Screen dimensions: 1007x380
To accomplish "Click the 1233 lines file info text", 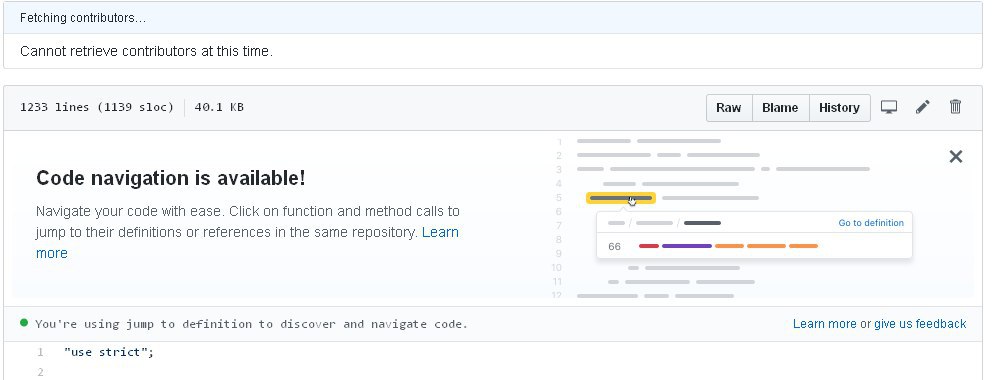I will click(x=97, y=107).
